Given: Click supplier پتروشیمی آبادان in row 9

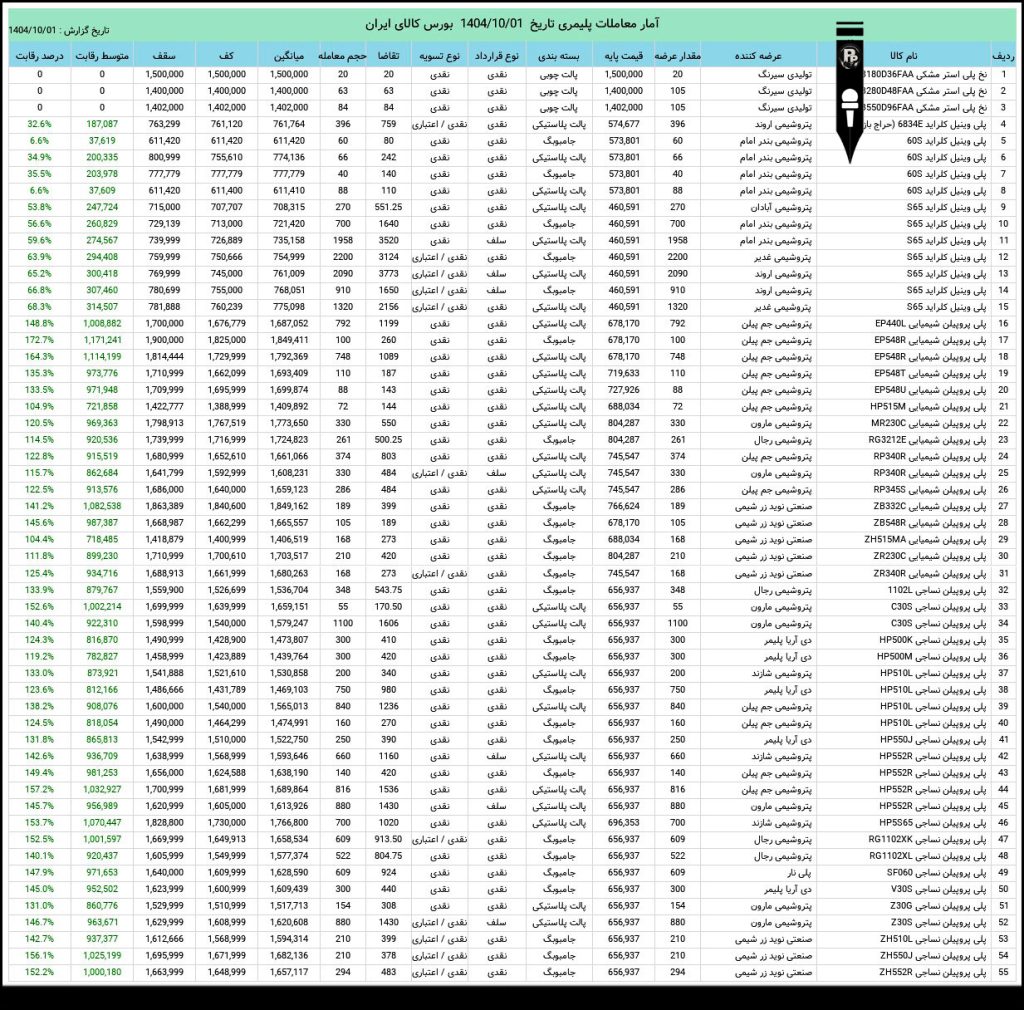Looking at the screenshot, I should click(781, 207).
